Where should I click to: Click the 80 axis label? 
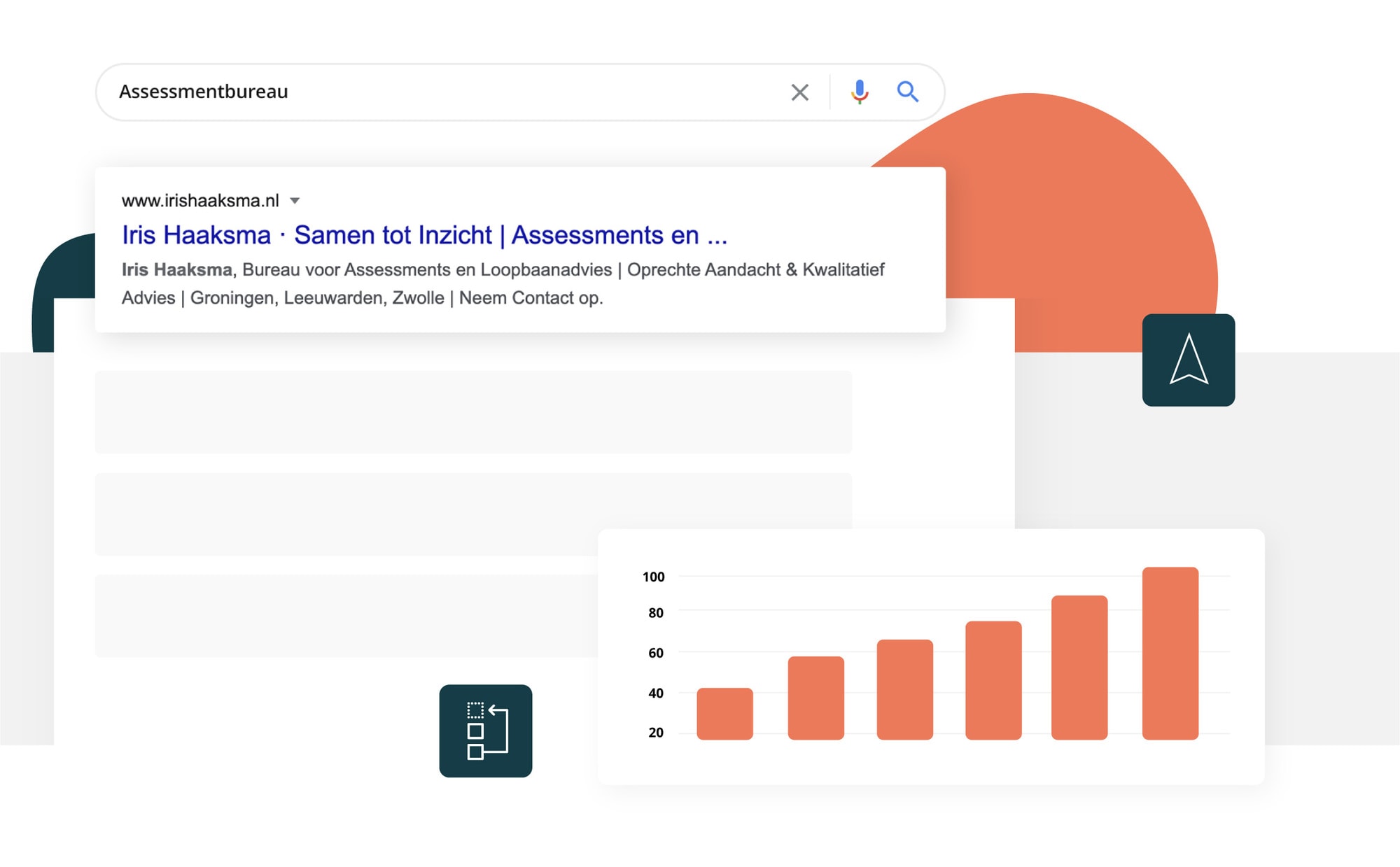(x=656, y=613)
